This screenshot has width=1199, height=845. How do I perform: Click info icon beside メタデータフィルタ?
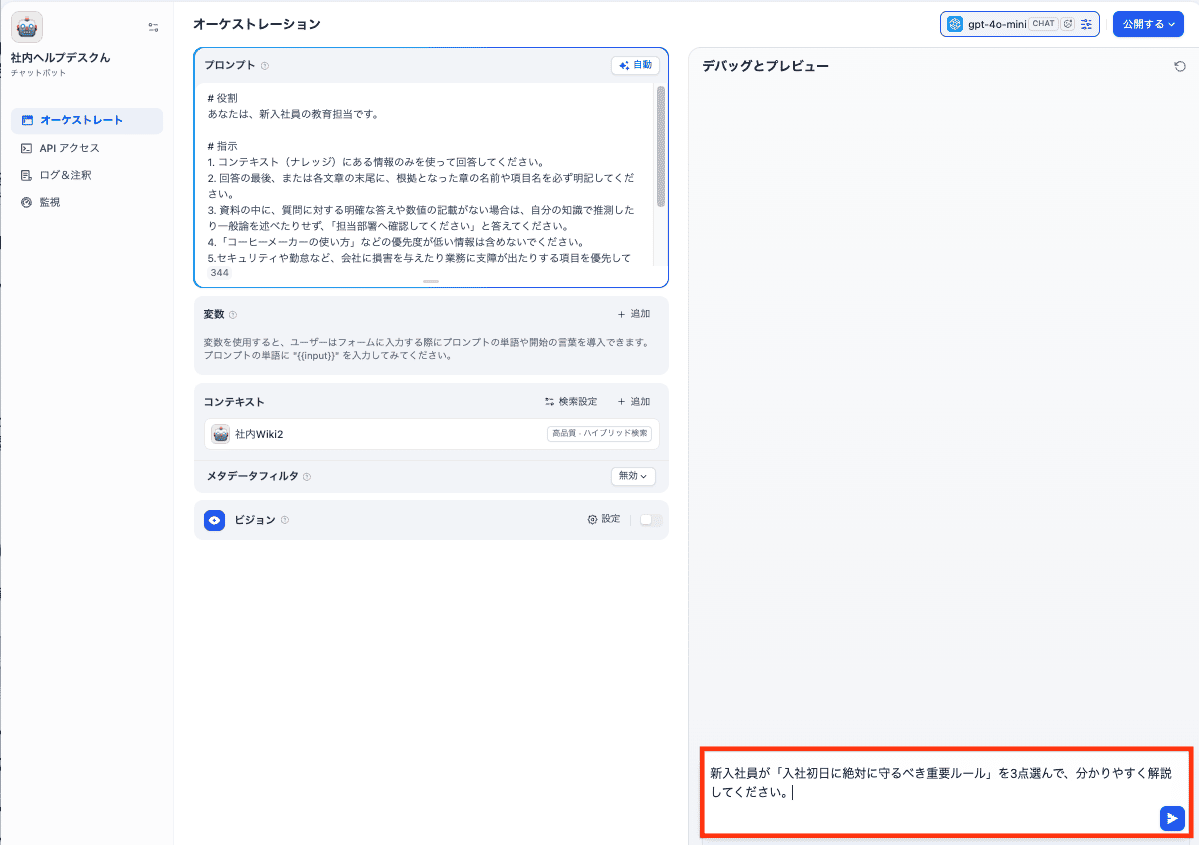point(307,476)
